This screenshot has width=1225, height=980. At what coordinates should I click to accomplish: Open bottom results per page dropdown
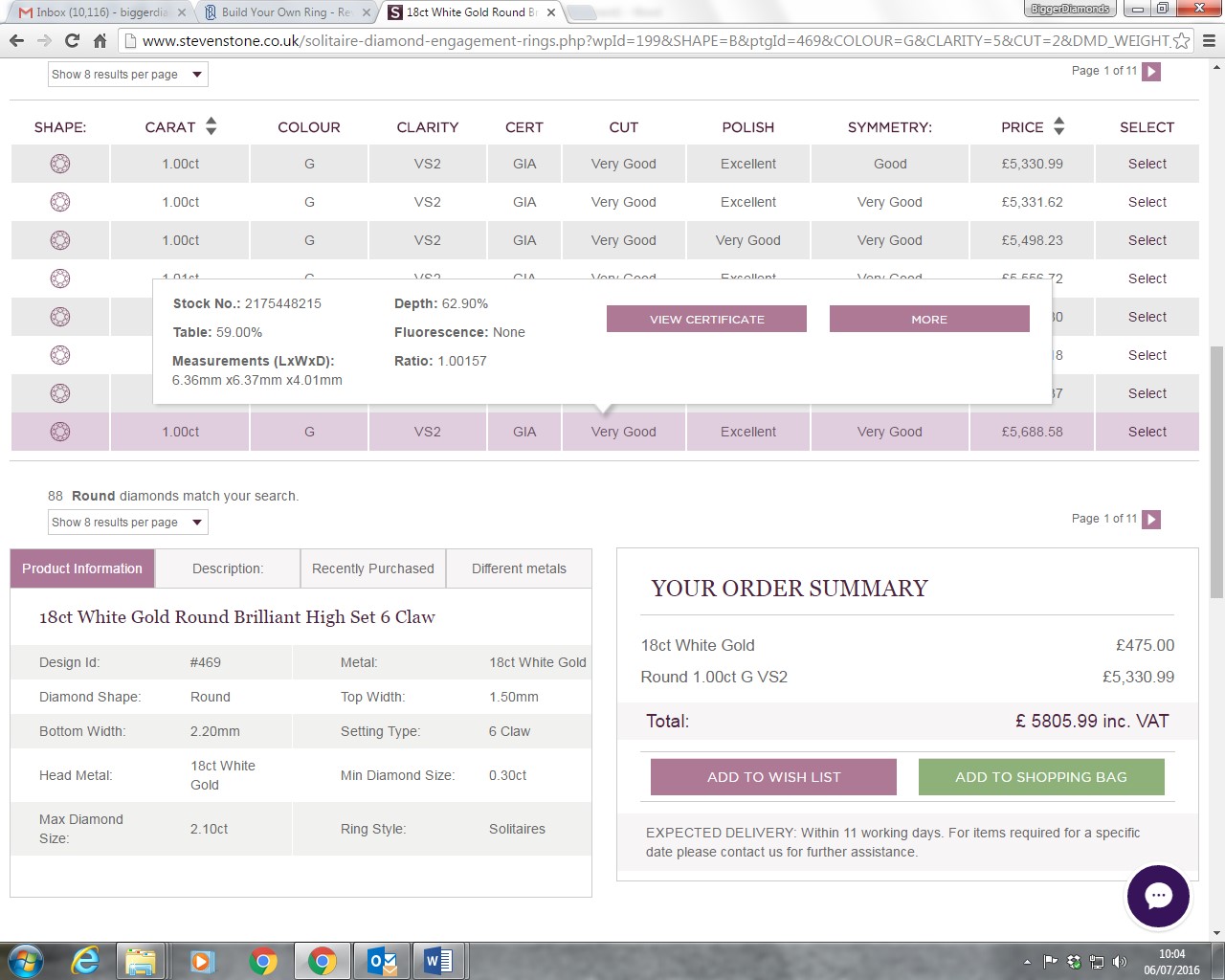click(128, 523)
